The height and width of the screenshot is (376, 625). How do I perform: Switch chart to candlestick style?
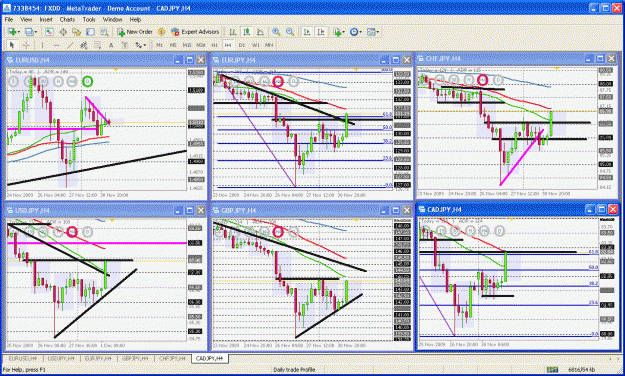click(x=247, y=32)
